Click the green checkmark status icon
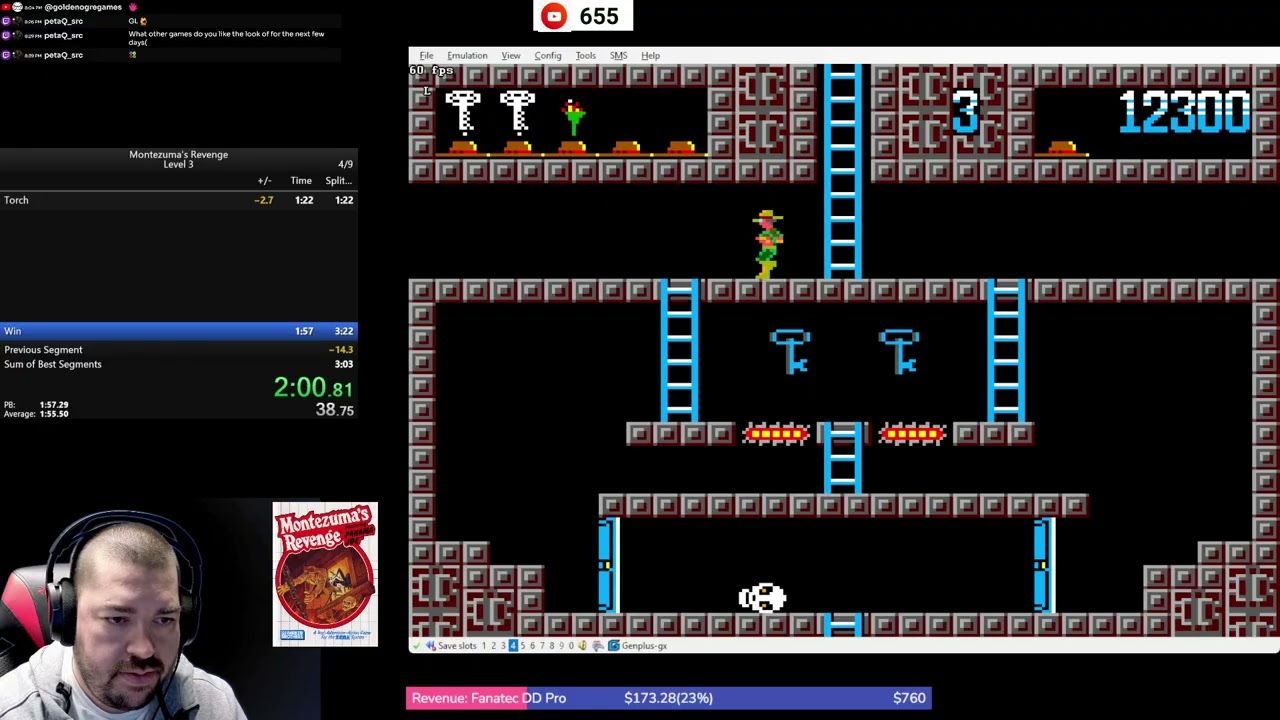 point(417,646)
